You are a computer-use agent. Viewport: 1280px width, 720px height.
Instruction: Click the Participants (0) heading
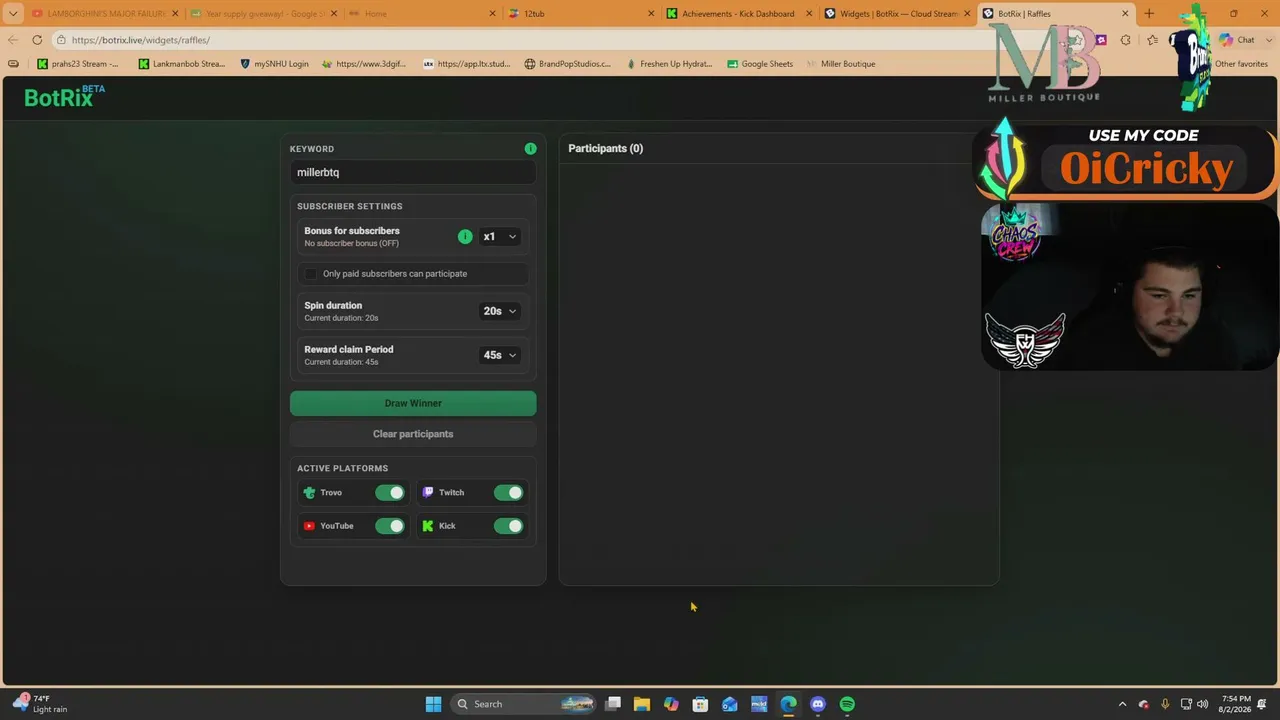(605, 149)
